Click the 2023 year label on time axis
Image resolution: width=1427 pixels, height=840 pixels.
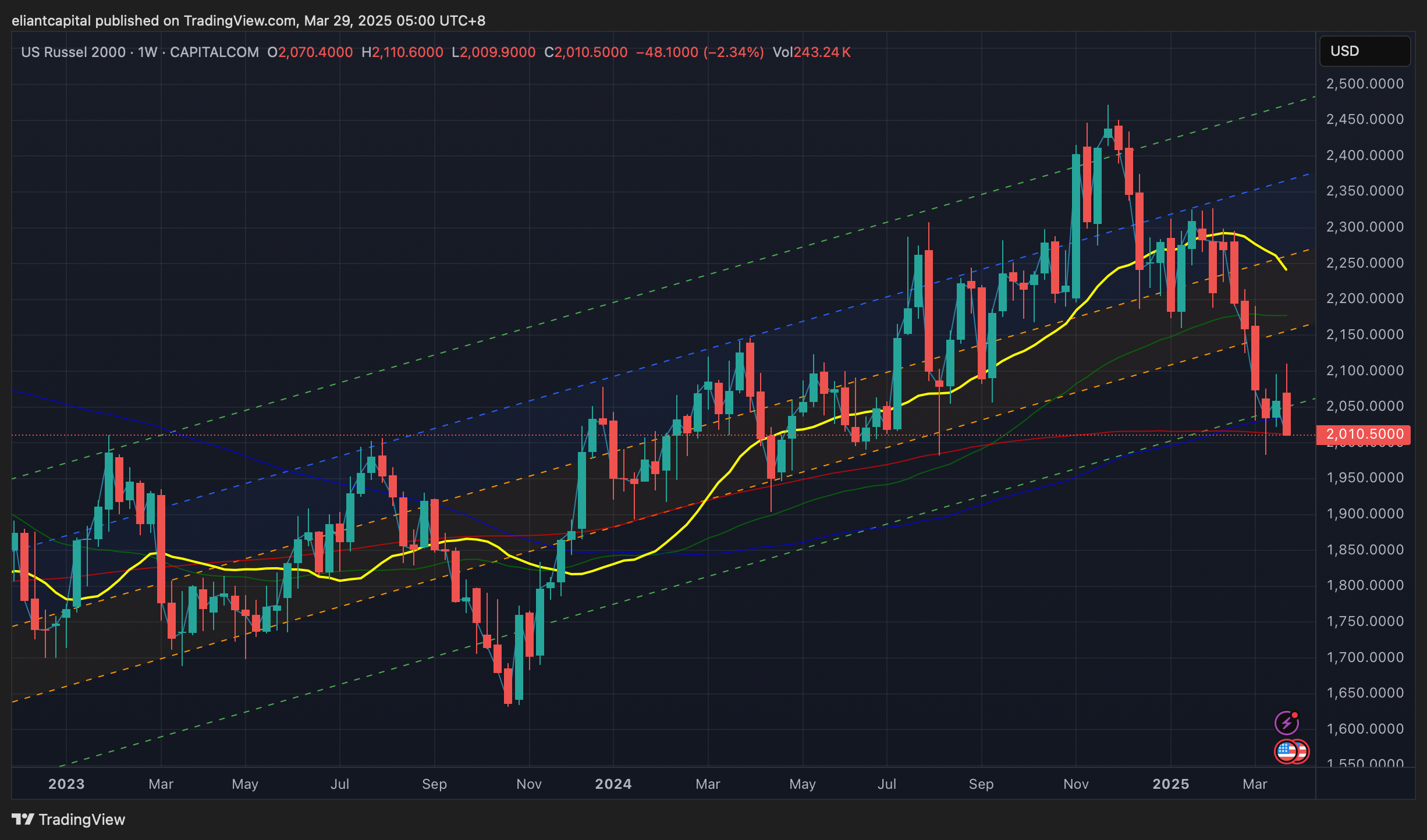(x=66, y=784)
